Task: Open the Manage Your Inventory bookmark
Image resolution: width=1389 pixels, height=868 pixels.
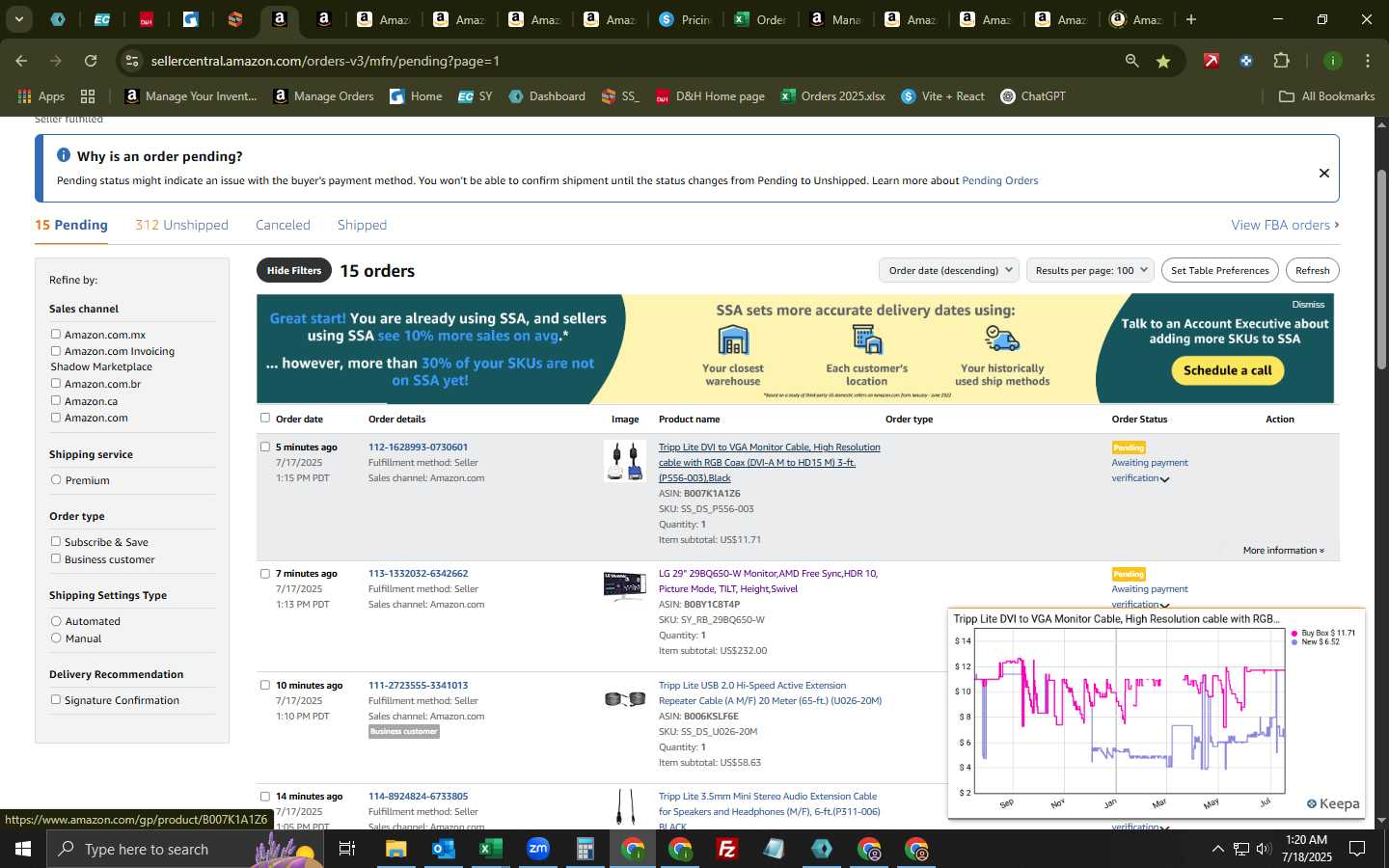Action: pyautogui.click(x=191, y=96)
